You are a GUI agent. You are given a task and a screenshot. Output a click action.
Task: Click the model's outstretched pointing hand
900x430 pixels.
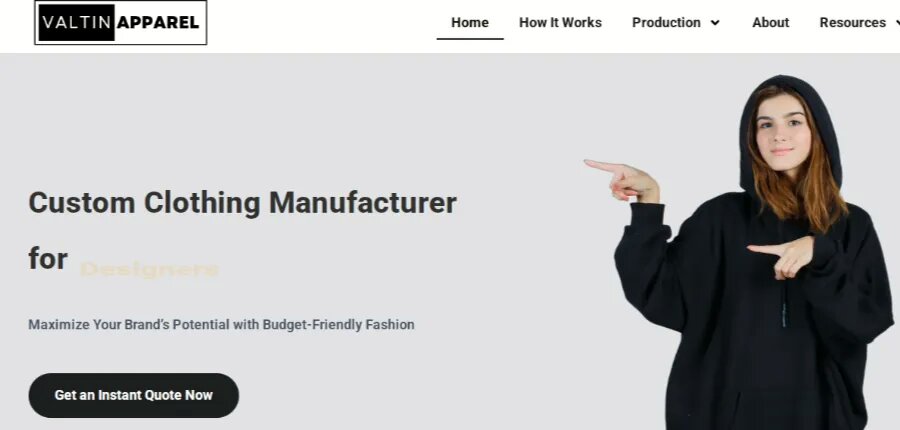click(x=622, y=179)
